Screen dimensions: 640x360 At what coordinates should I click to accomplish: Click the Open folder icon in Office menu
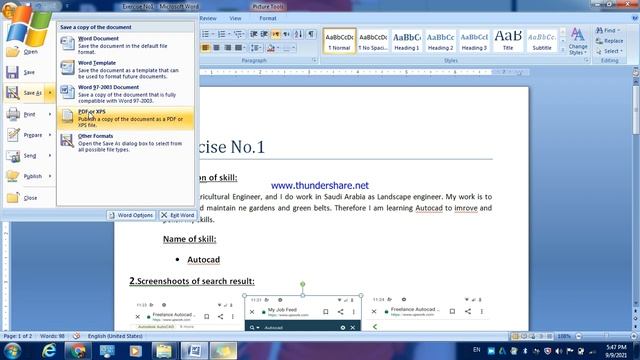(x=13, y=51)
